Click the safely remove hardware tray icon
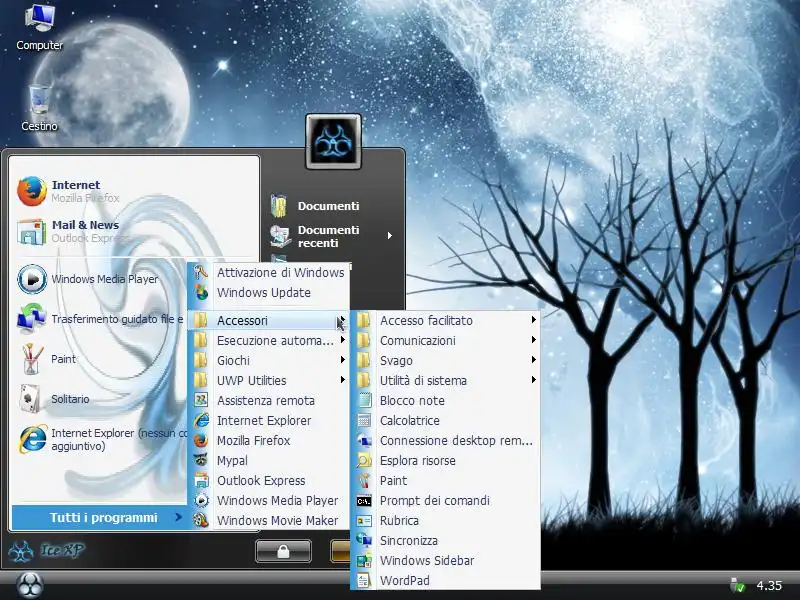800x600 pixels. point(737,585)
